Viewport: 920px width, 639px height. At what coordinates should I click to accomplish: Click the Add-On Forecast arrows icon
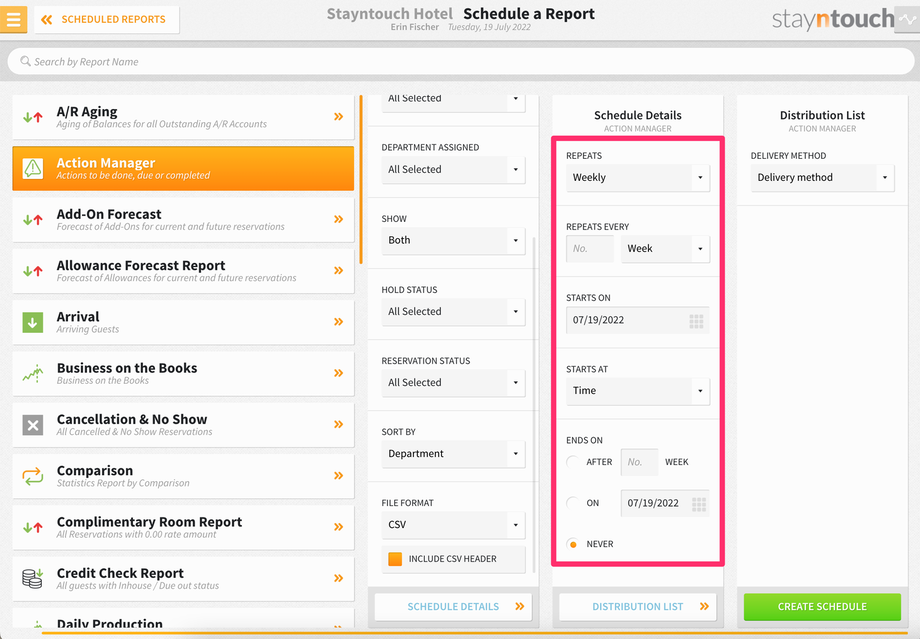click(33, 219)
